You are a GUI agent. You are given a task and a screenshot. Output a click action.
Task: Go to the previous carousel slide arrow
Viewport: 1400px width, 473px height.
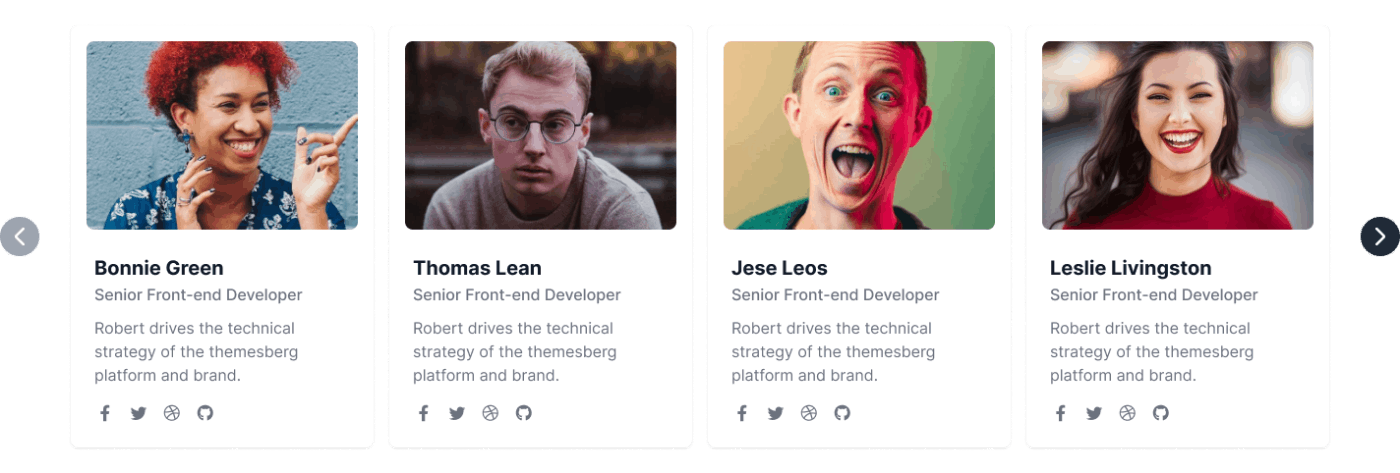coord(20,236)
